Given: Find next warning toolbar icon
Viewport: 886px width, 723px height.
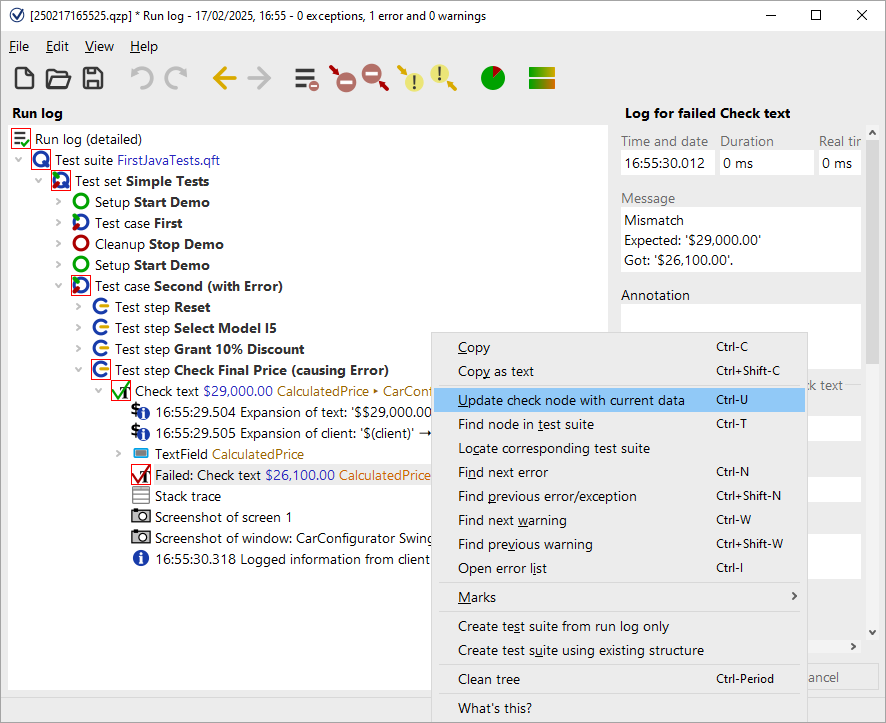Looking at the screenshot, I should pos(410,78).
